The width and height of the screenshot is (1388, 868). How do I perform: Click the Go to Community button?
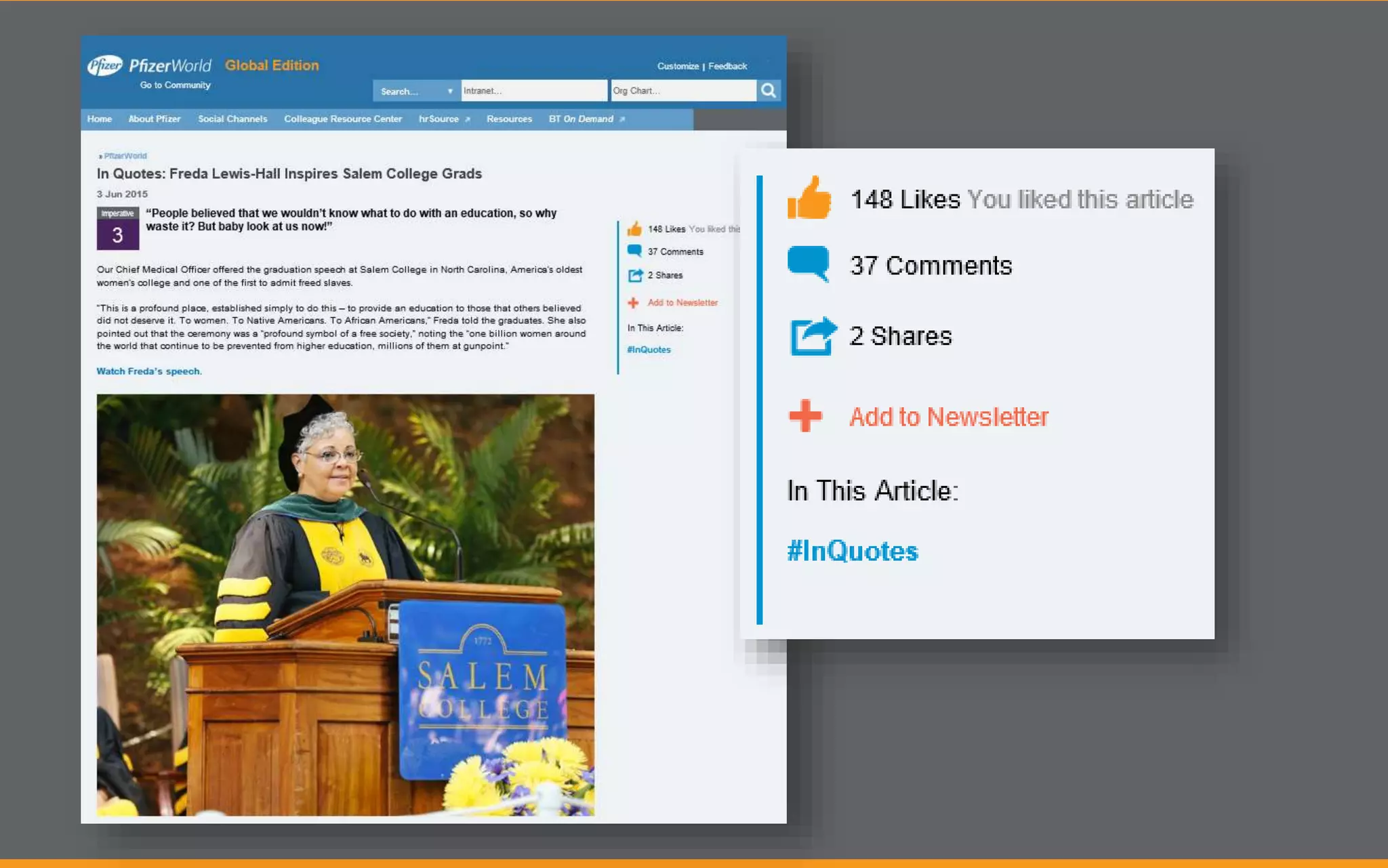click(x=175, y=84)
